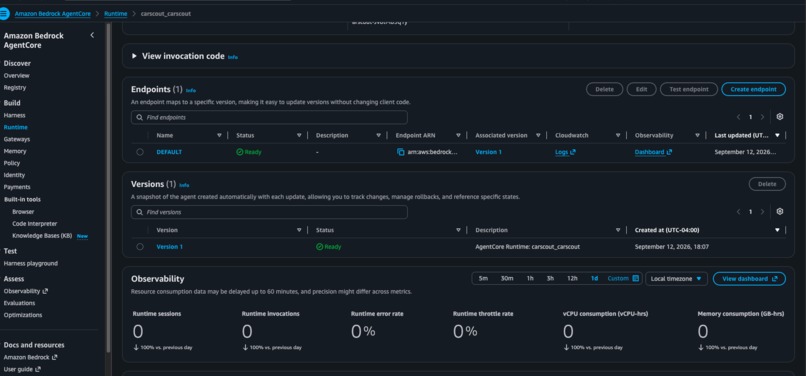This screenshot has height=376, width=806.
Task: Open Browser built-in tool
Action: [23, 211]
